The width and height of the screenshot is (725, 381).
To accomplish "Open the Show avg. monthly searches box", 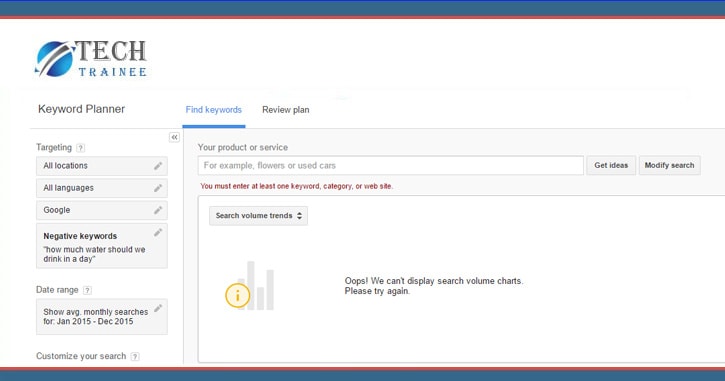I will pyautogui.click(x=102, y=317).
